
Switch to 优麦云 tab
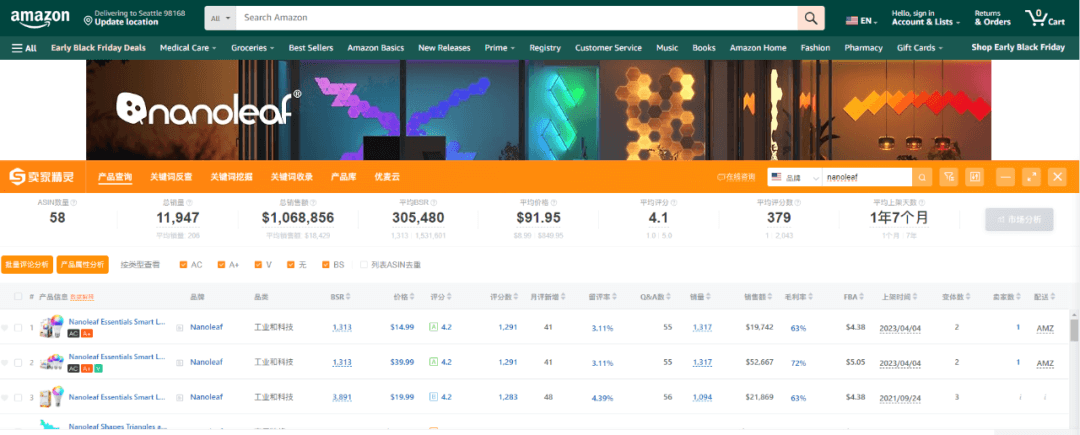click(387, 177)
